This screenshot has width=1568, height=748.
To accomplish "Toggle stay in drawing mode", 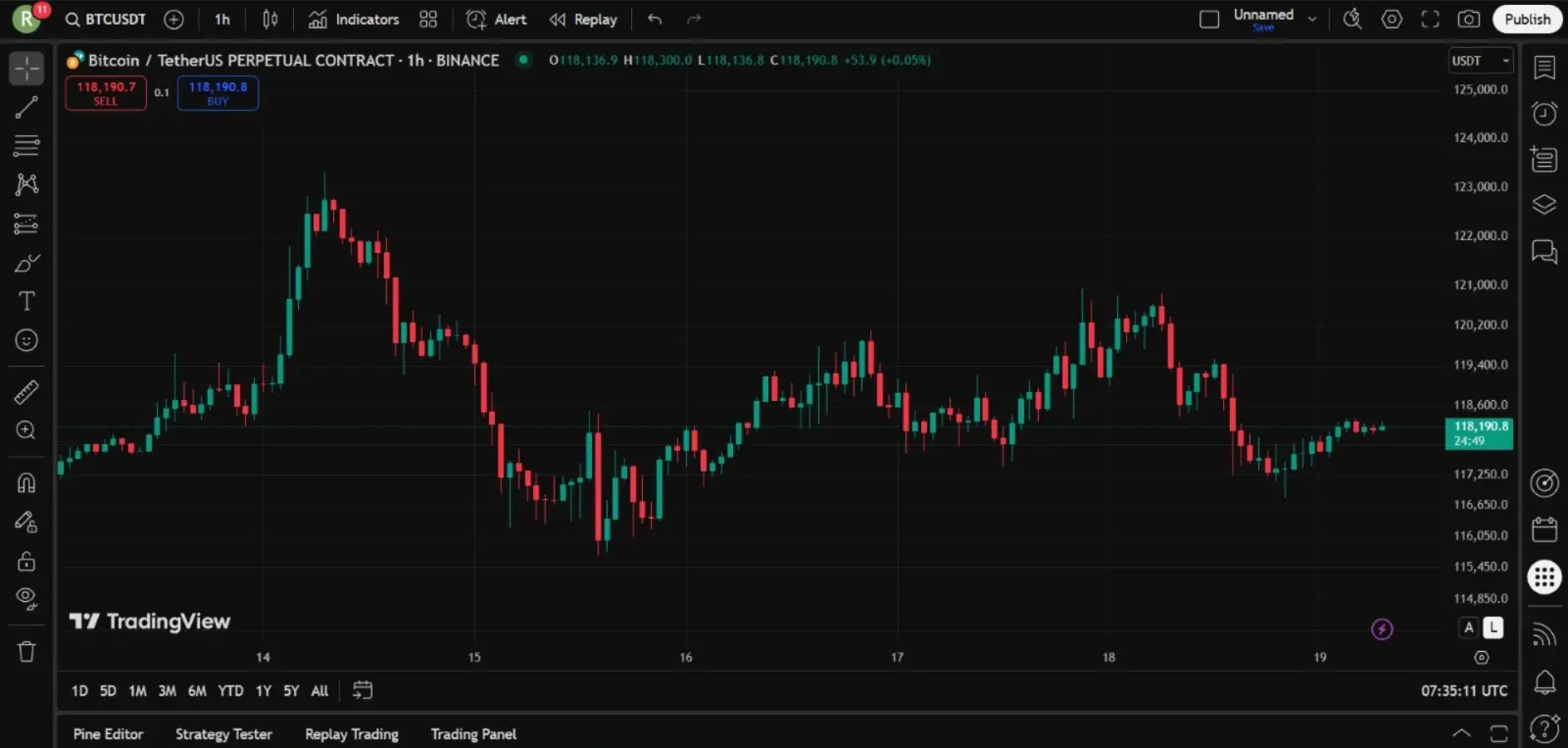I will (x=26, y=523).
